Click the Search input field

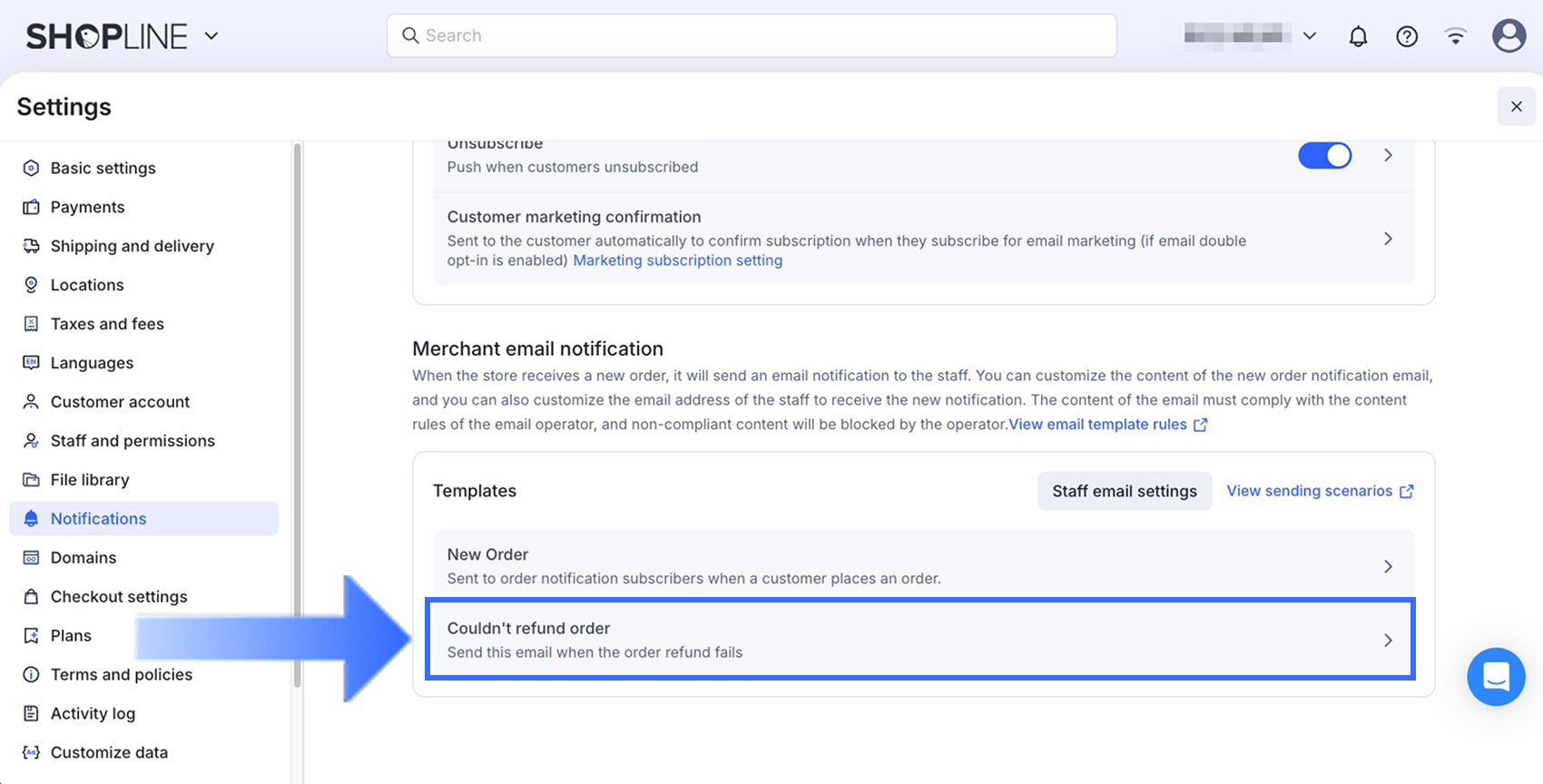click(752, 35)
